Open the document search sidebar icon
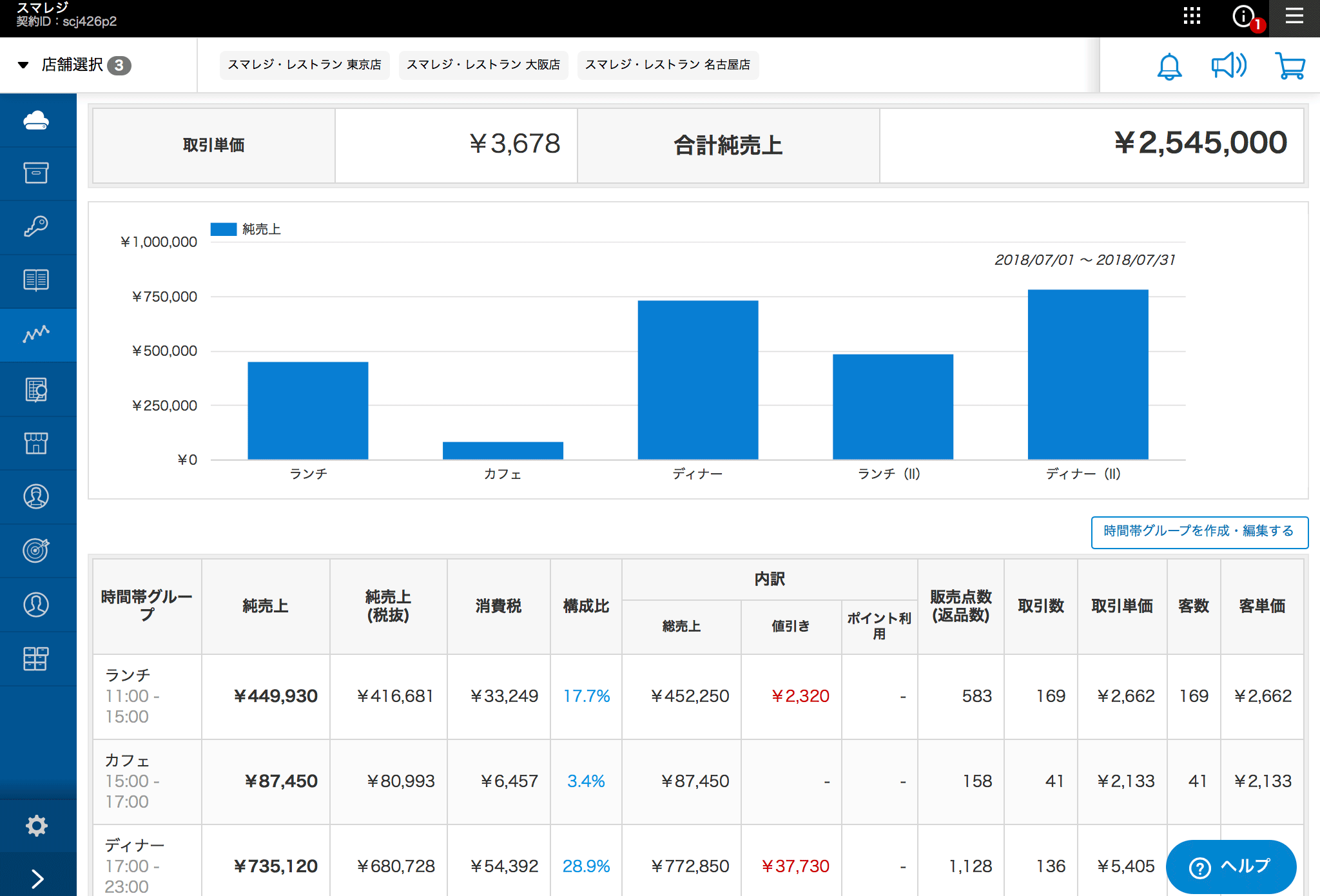This screenshot has height=896, width=1320. click(x=36, y=389)
